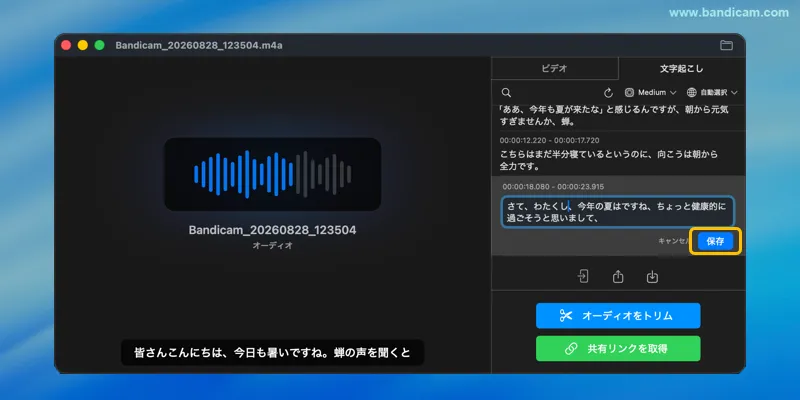Open the Medium model dropdown
Image resolution: width=800 pixels, height=400 pixels.
pyautogui.click(x=651, y=92)
